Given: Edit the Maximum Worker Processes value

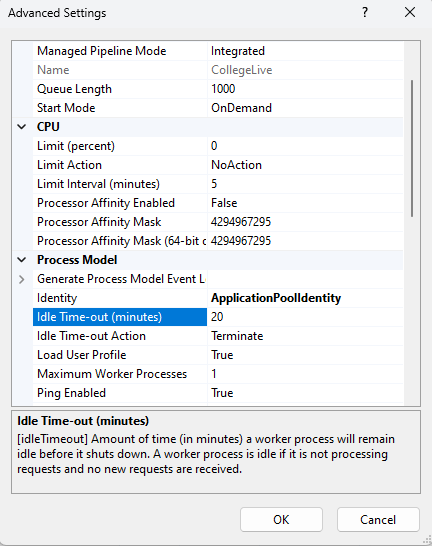Looking at the screenshot, I should coord(305,374).
